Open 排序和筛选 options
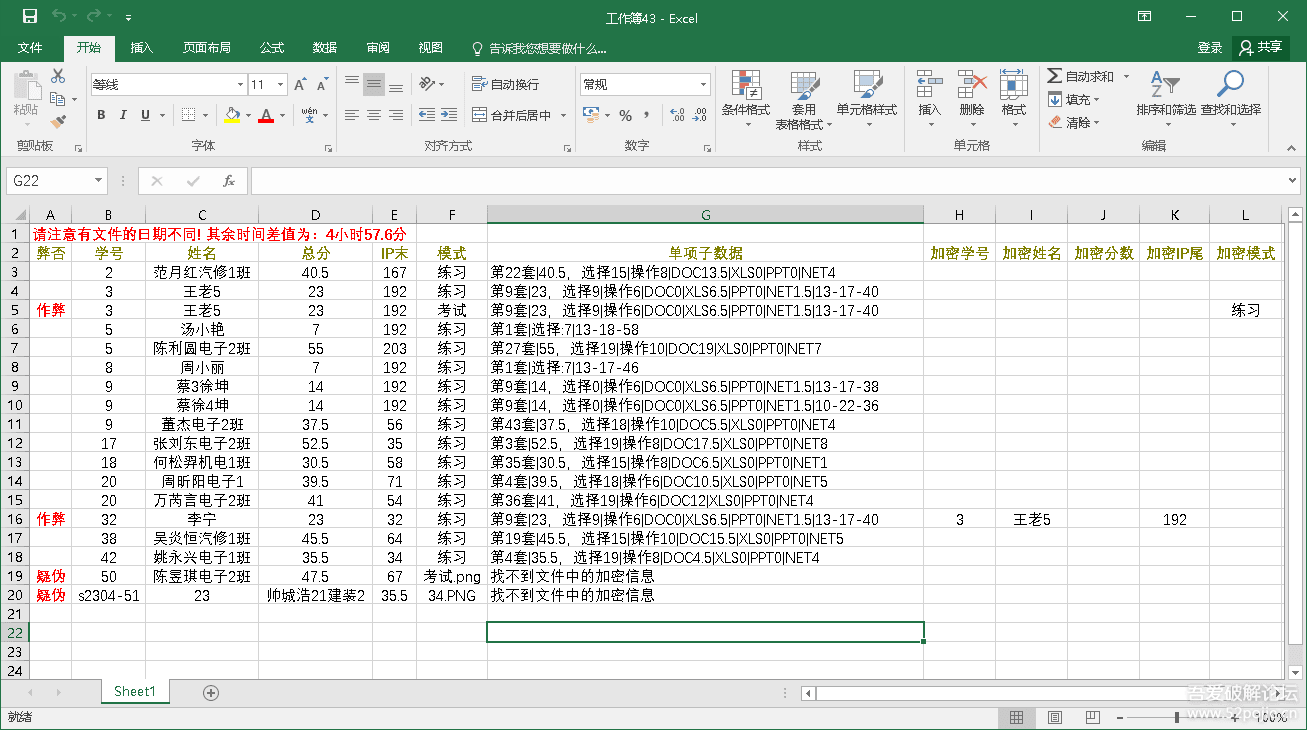The height and width of the screenshot is (730, 1307). pos(1166,100)
